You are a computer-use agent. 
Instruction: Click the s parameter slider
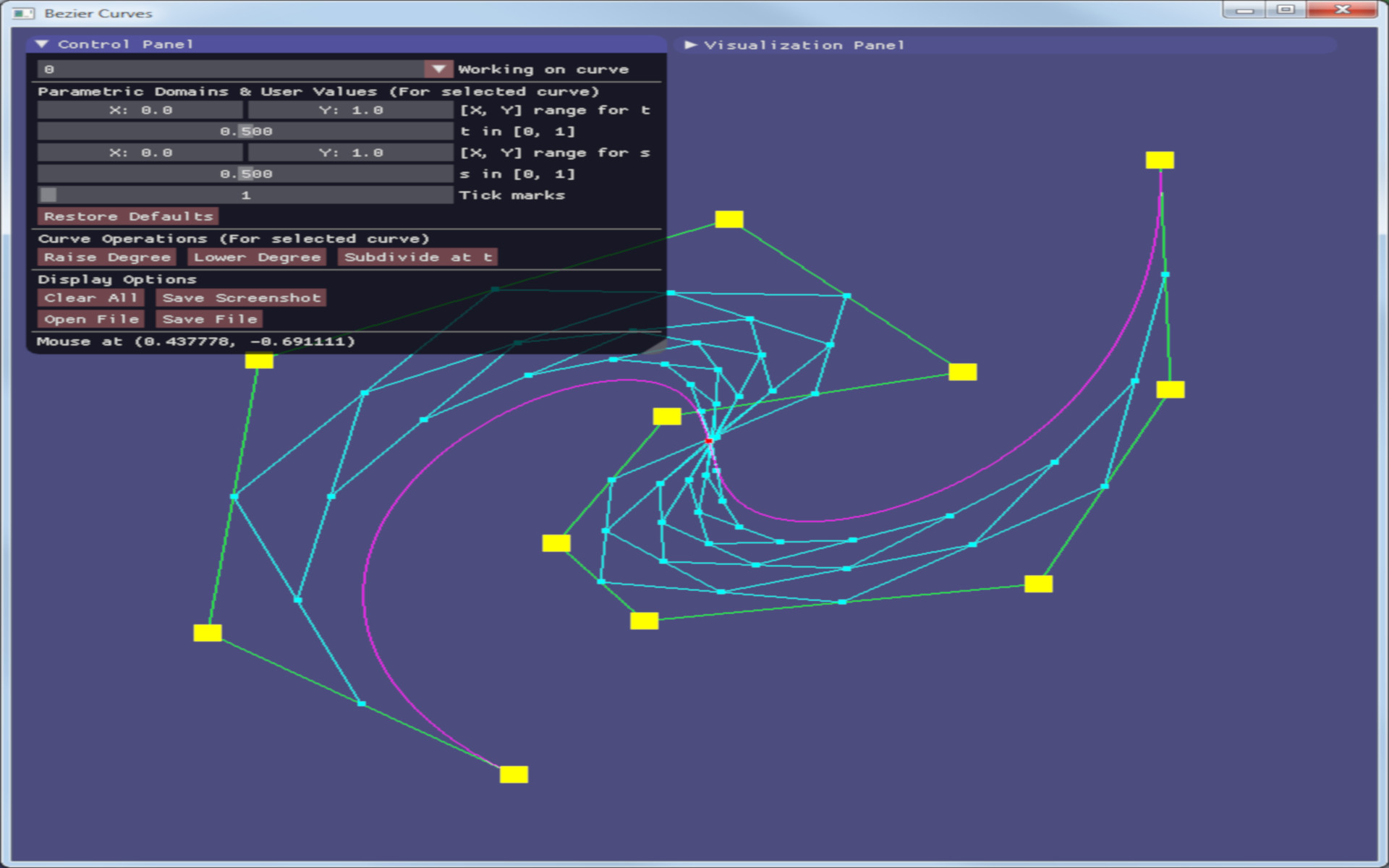[x=245, y=174]
